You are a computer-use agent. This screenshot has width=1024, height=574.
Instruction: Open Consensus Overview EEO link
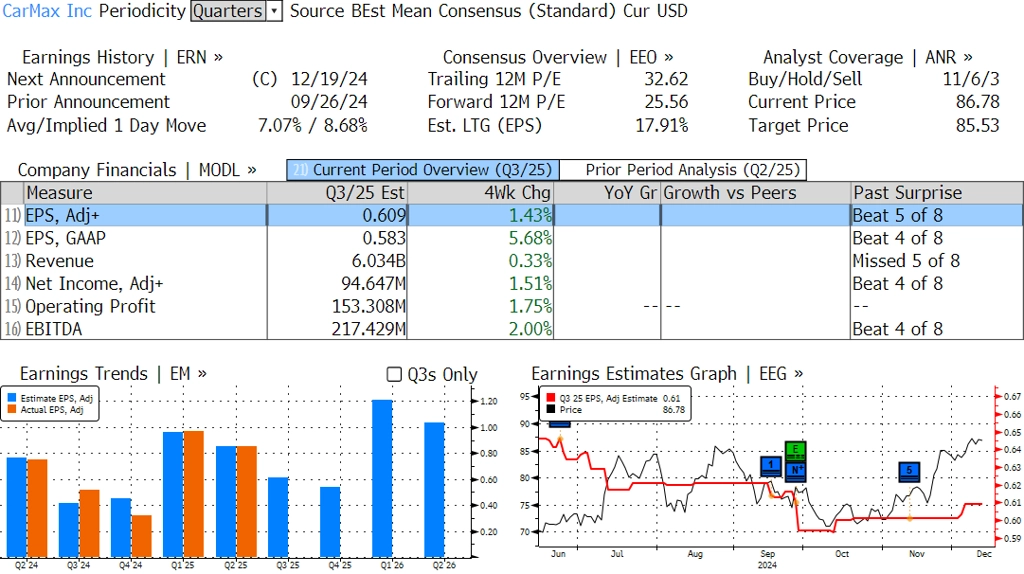(x=558, y=57)
